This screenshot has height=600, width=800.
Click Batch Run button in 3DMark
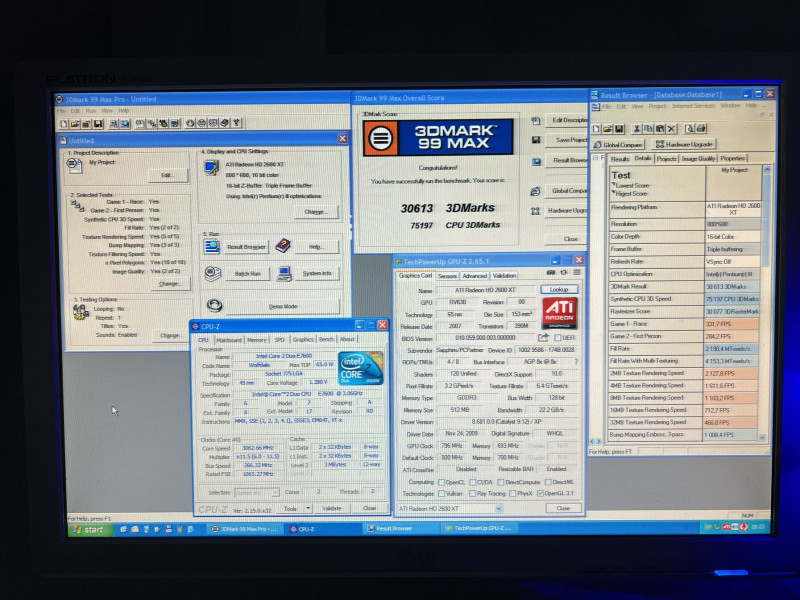pos(247,273)
